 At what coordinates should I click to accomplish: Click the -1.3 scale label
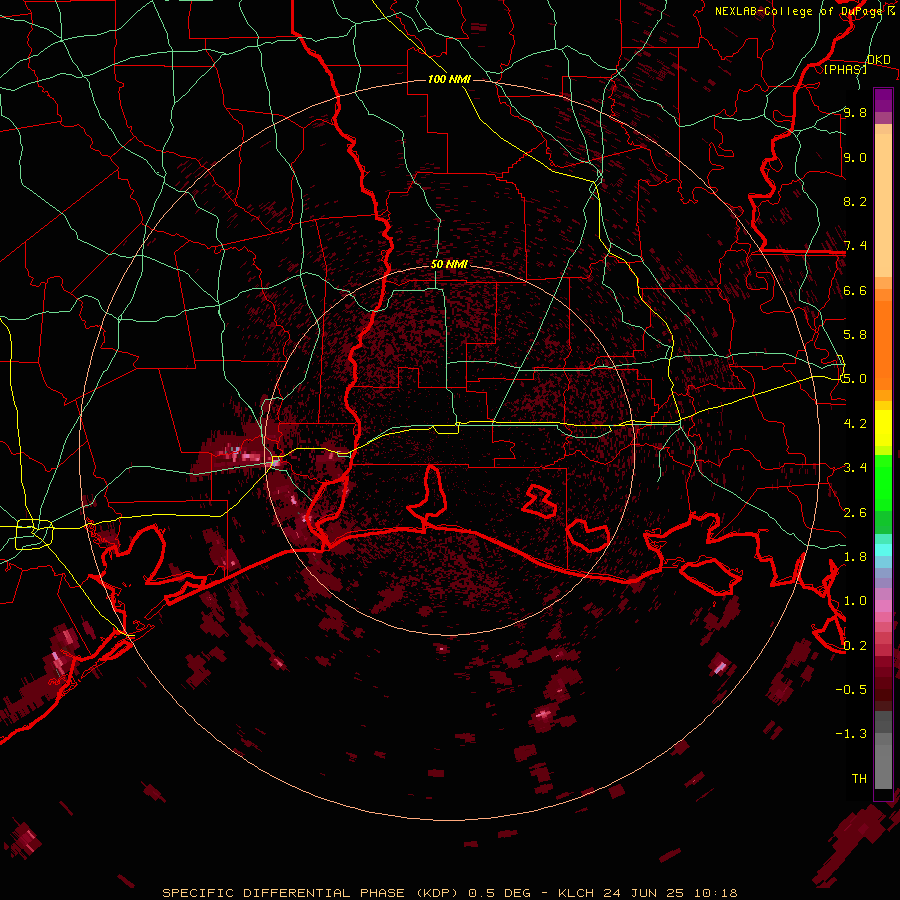coord(851,734)
